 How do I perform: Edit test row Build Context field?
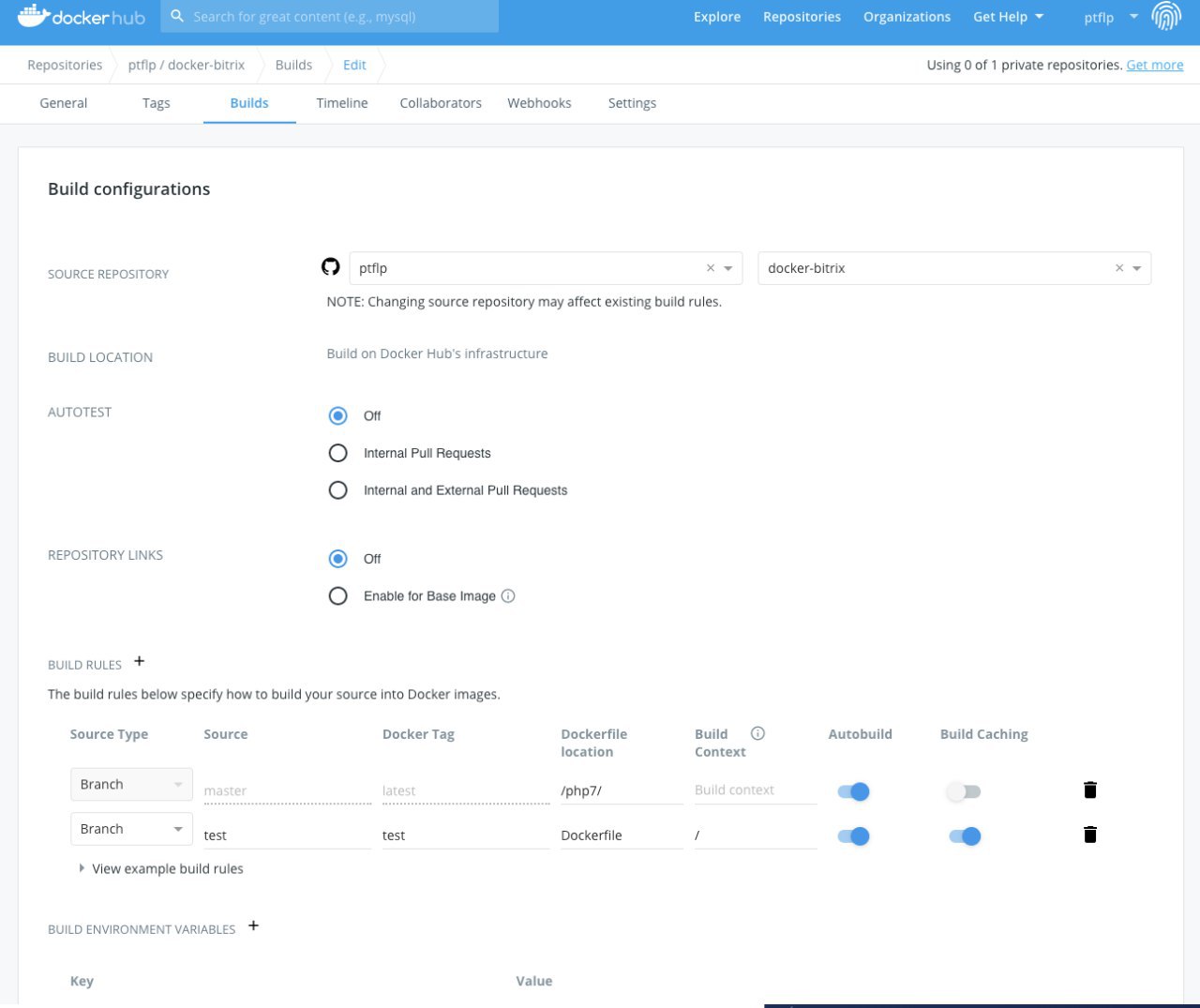click(x=756, y=835)
